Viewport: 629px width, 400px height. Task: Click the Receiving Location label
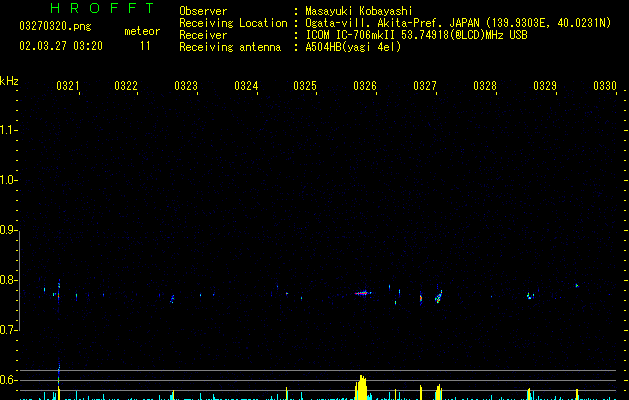233,23
